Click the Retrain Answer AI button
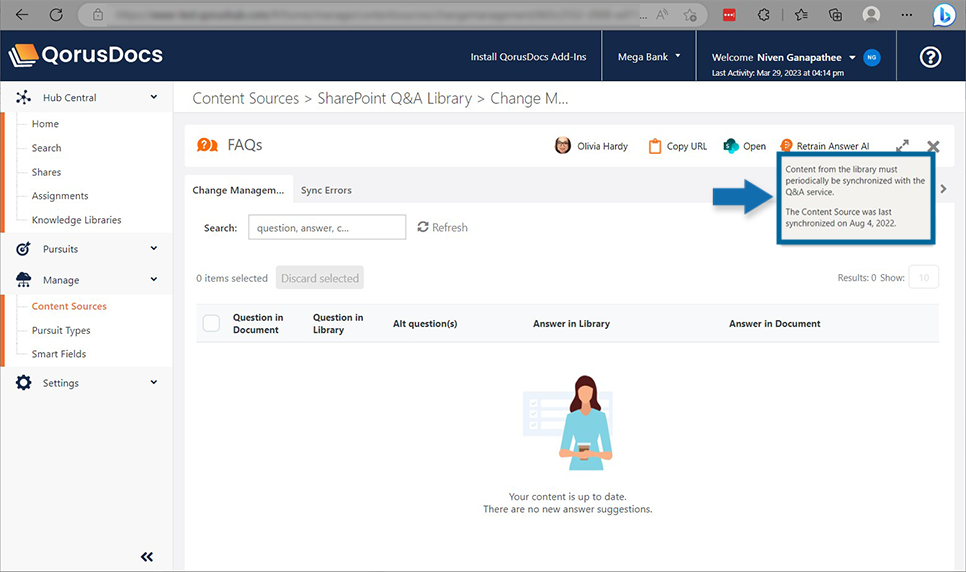 (825, 146)
